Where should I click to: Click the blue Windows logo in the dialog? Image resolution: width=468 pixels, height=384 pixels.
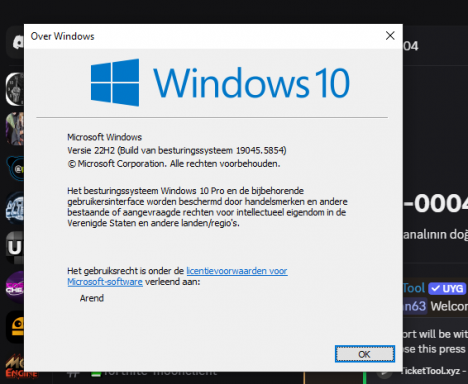115,82
